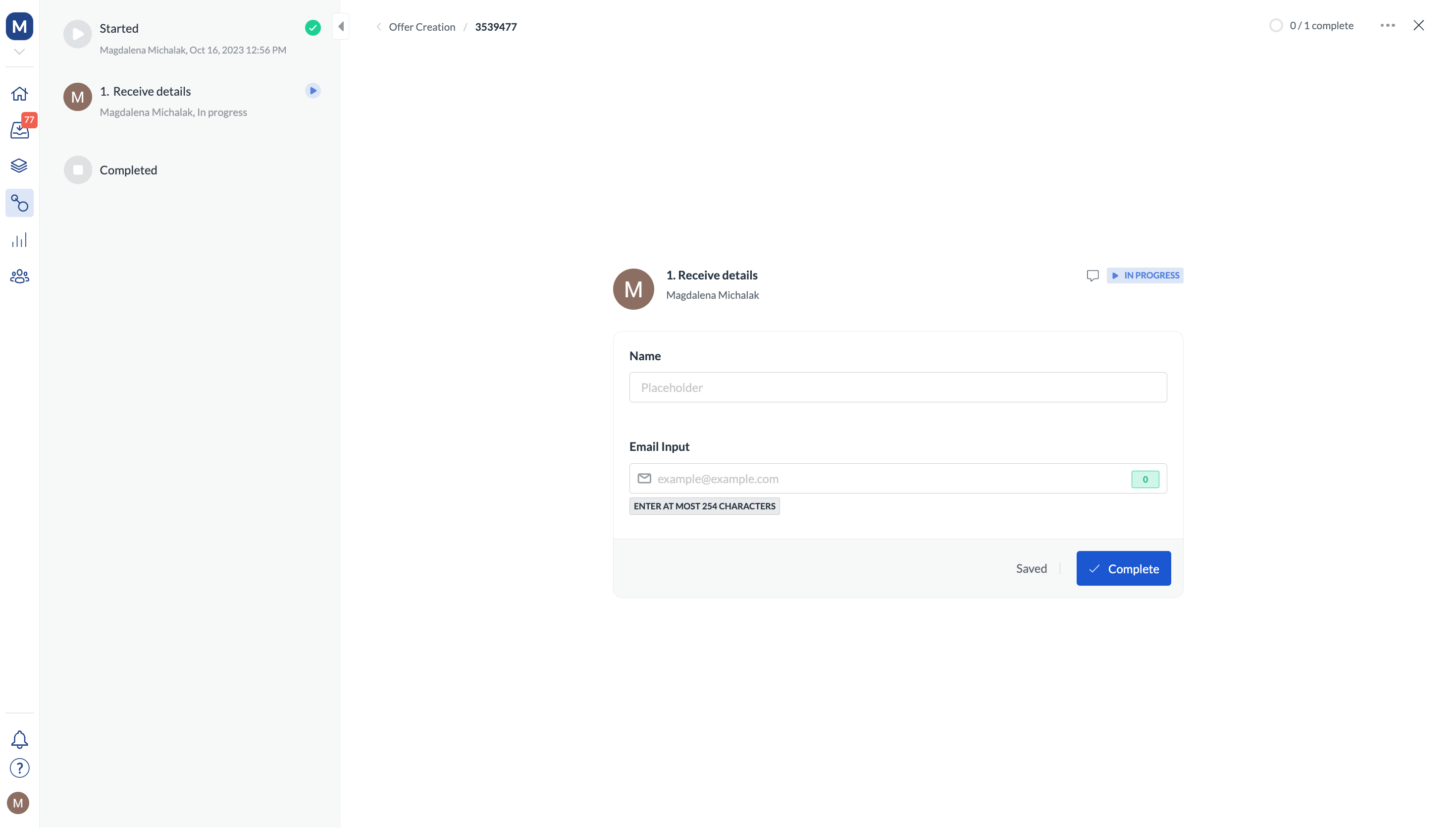
Task: Open the team members icon
Action: tap(19, 276)
